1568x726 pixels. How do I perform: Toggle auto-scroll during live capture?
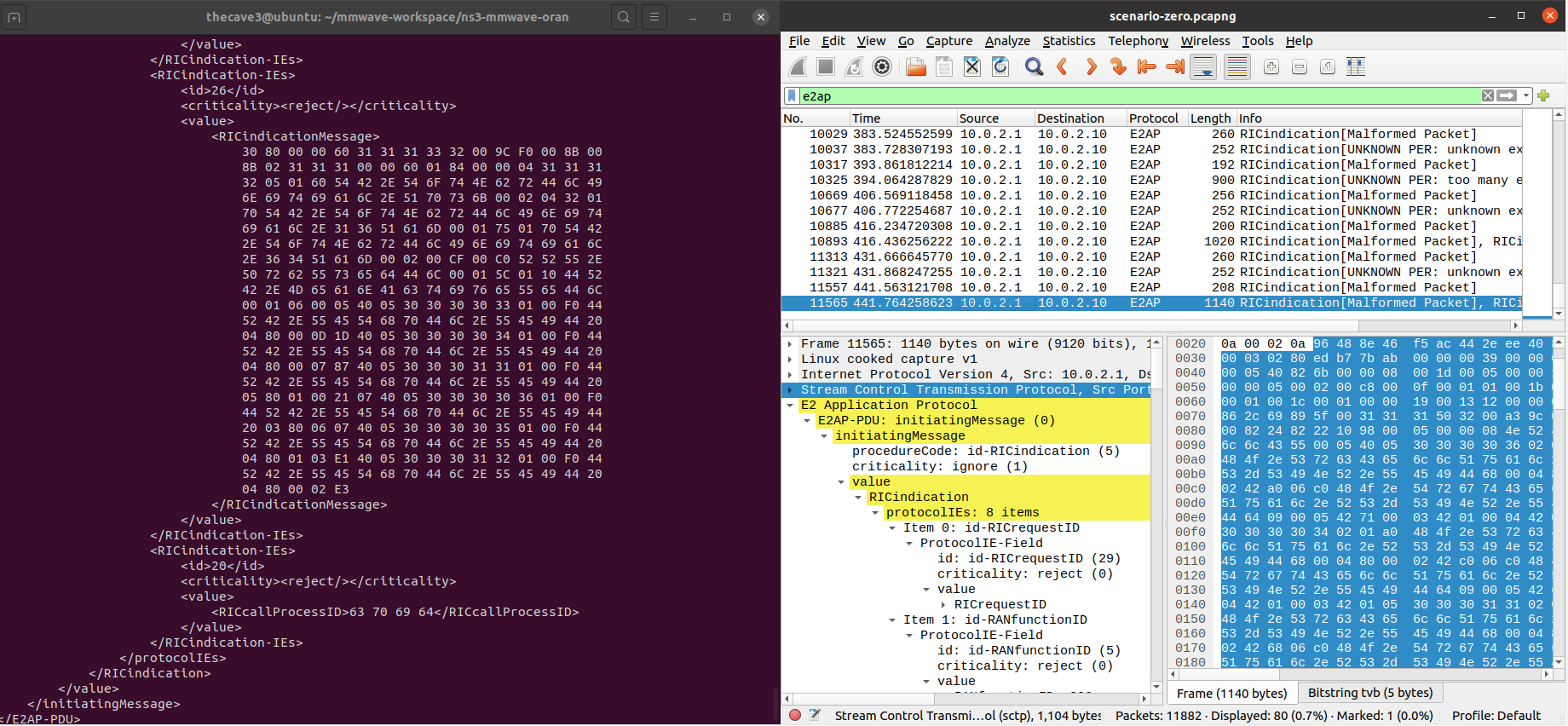click(x=1203, y=67)
